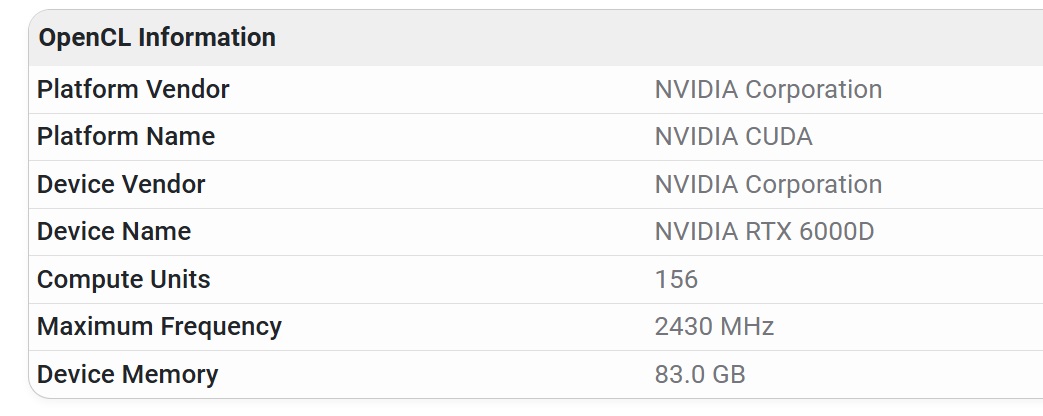Screen dimensions: 1043x416
Task: Select the NVIDIA Corporation value beside Device Vendor
Action: coord(768,185)
